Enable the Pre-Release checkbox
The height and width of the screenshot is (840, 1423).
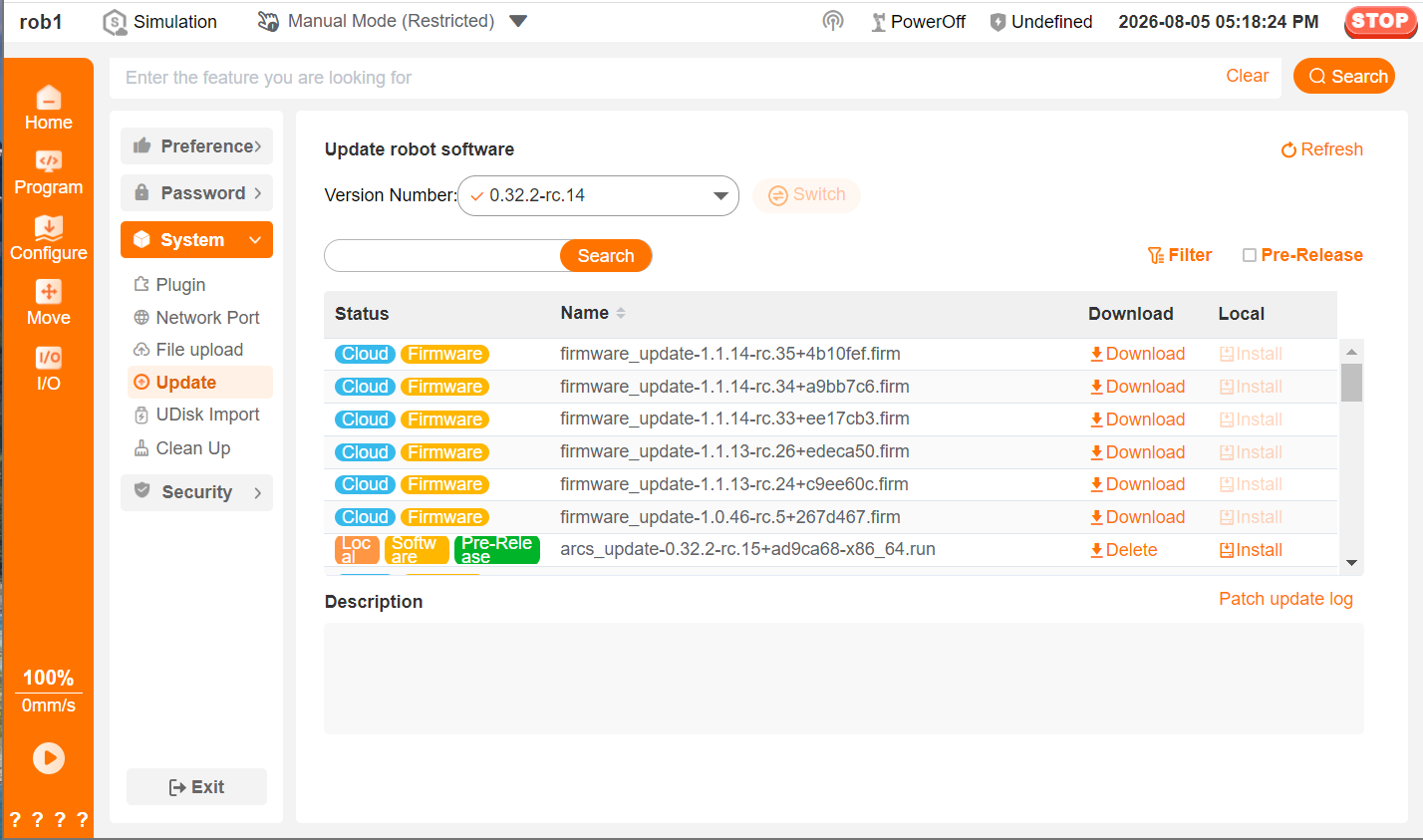pos(1250,255)
